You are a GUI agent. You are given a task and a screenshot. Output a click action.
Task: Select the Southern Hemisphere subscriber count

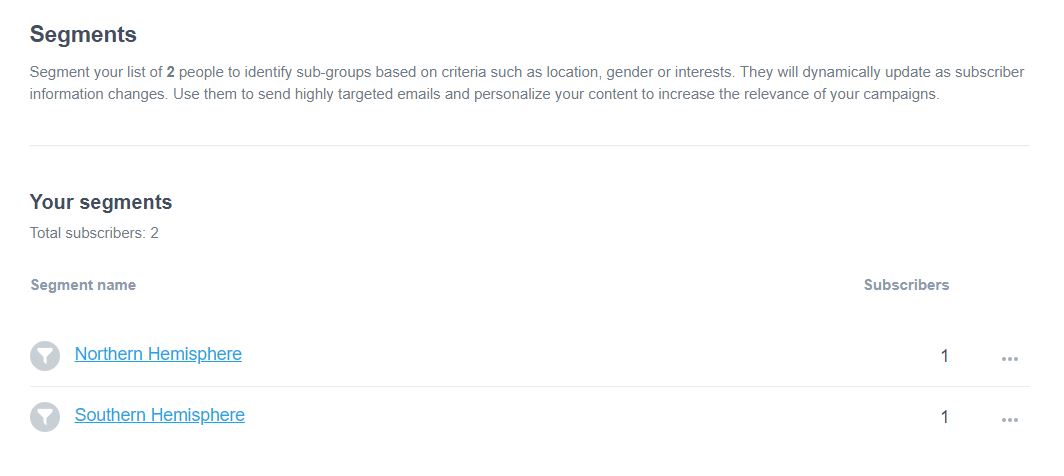pyautogui.click(x=944, y=417)
